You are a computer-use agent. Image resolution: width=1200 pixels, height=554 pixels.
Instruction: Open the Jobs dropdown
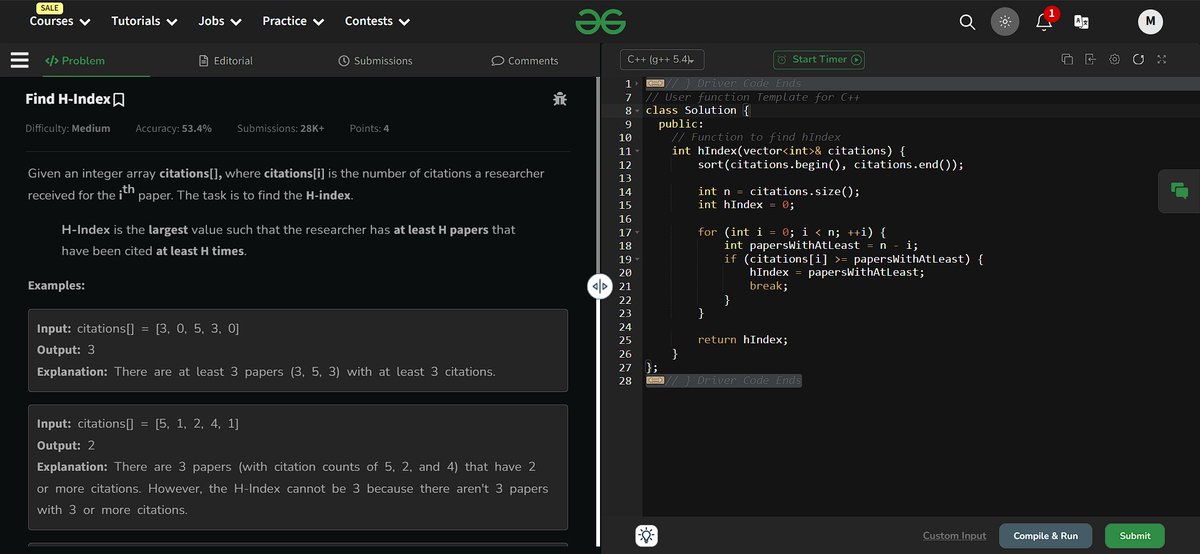pos(220,21)
